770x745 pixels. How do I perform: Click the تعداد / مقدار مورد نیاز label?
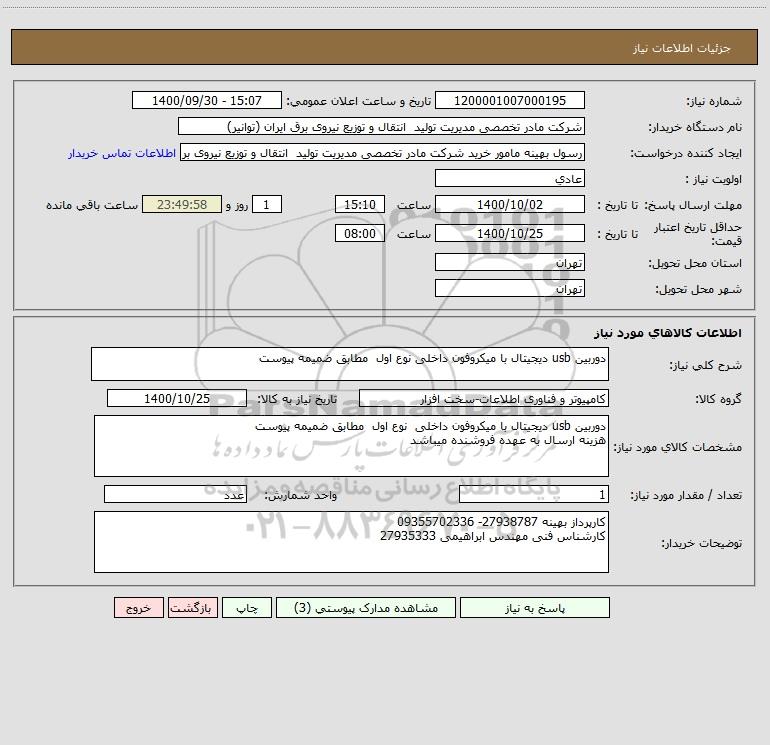point(686,496)
